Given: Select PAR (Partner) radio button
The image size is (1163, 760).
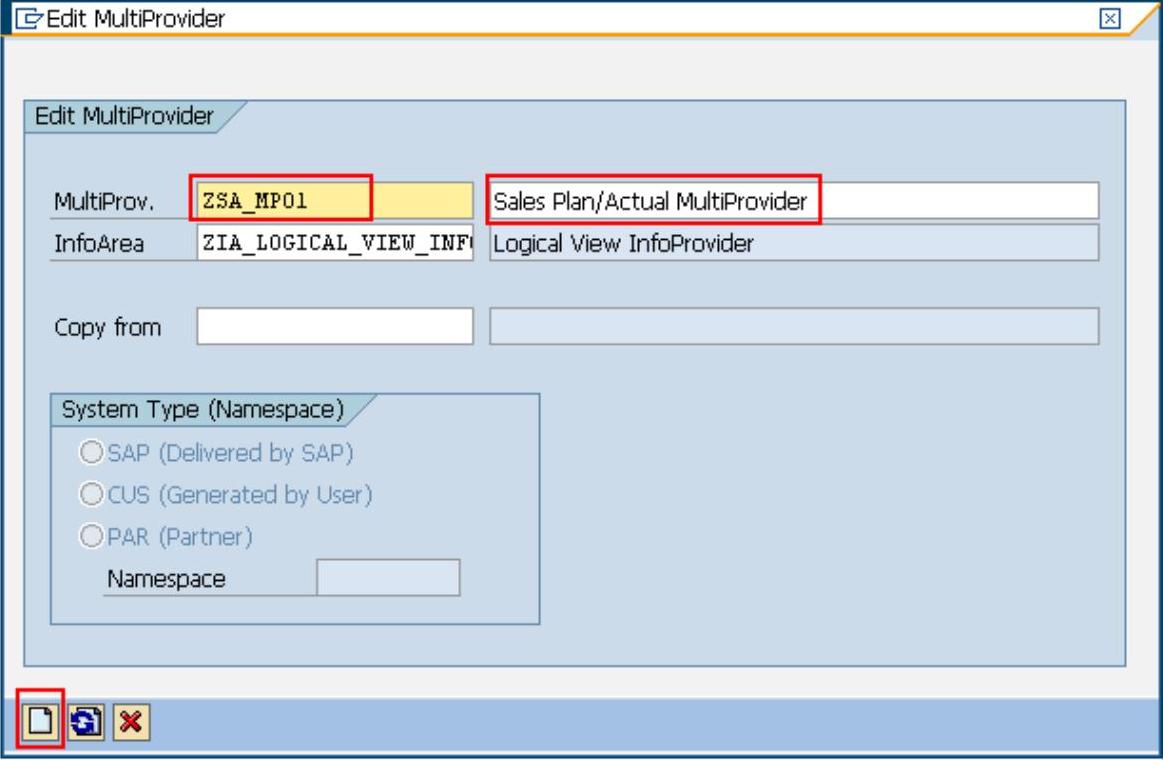Looking at the screenshot, I should coord(91,535).
